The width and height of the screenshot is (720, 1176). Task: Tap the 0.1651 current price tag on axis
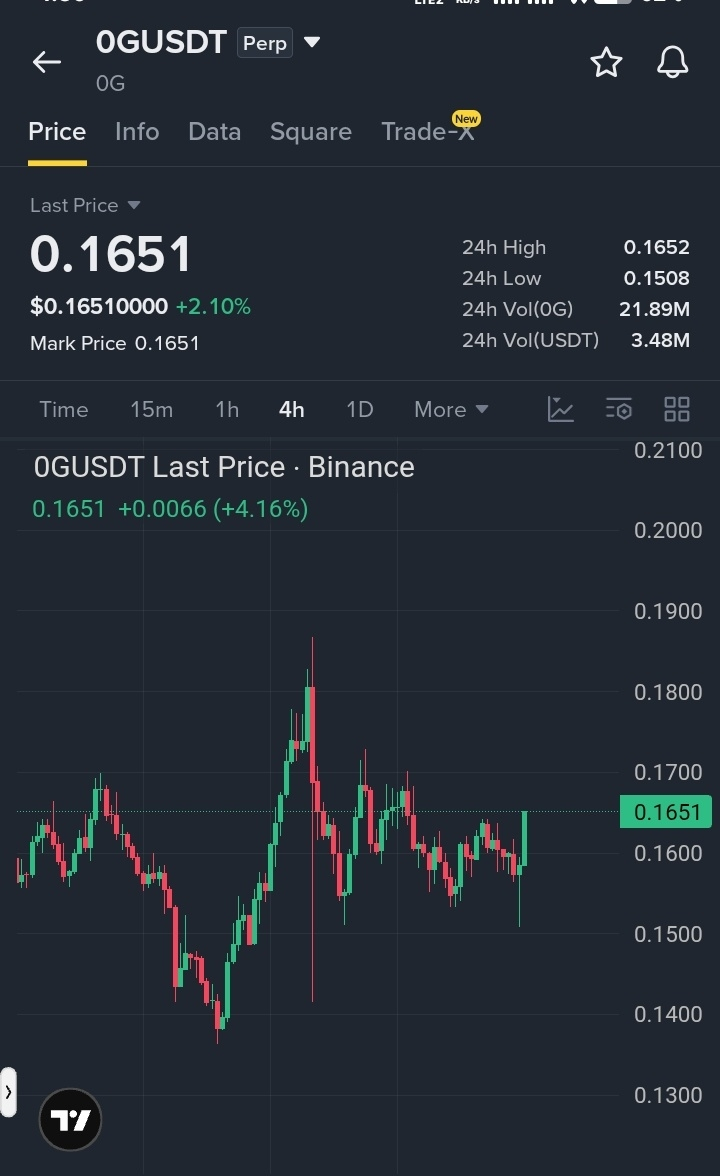coord(666,812)
